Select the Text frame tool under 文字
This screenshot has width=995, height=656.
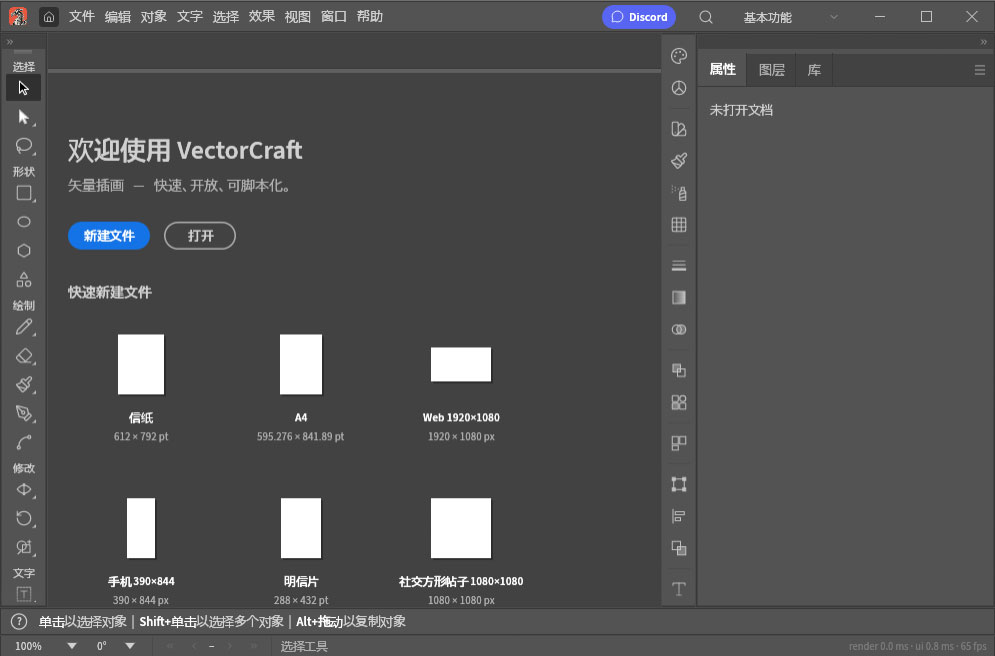(x=23, y=594)
